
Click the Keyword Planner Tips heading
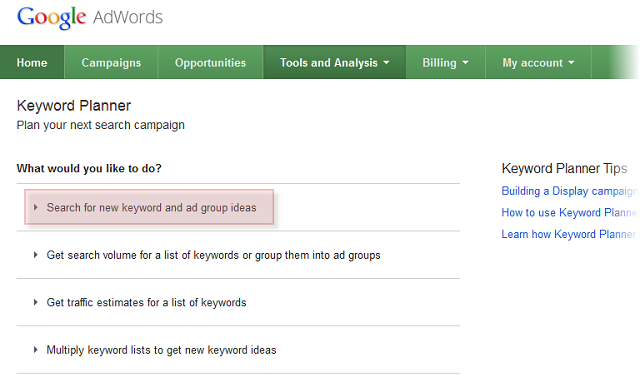(x=564, y=168)
